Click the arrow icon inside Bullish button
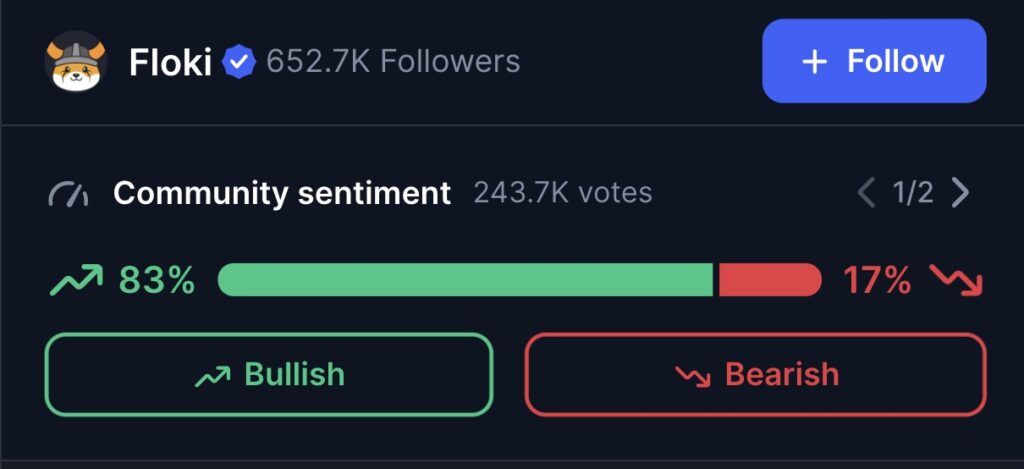 [211, 375]
